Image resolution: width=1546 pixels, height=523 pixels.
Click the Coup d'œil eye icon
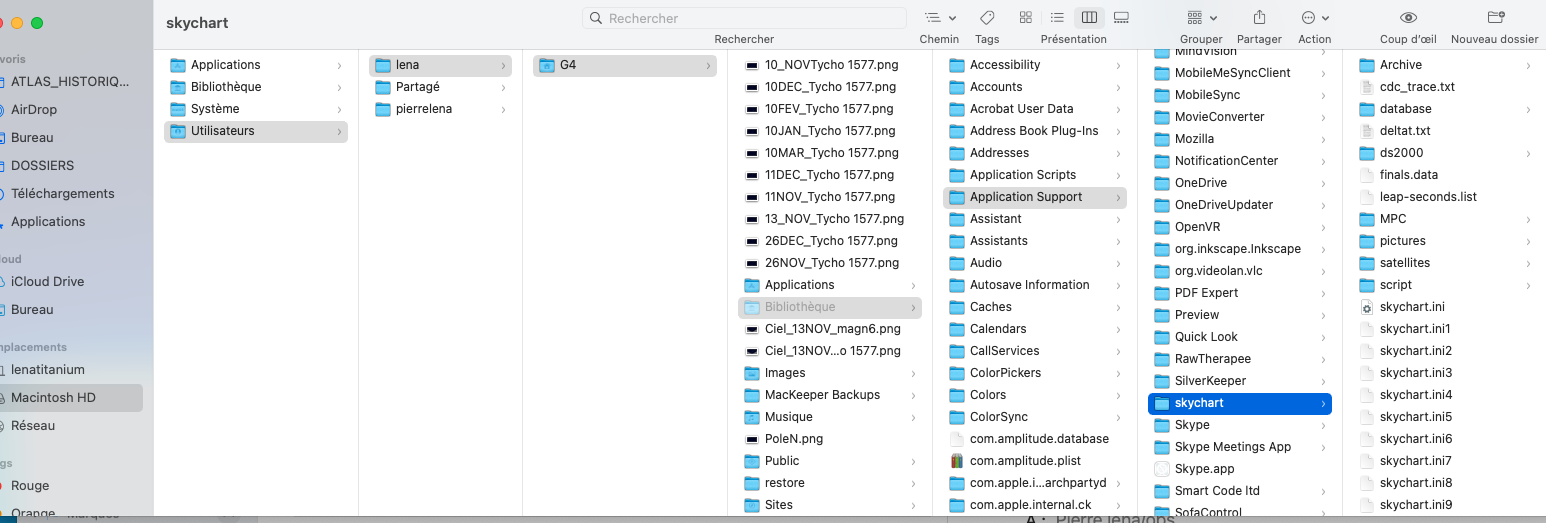[x=1408, y=18]
